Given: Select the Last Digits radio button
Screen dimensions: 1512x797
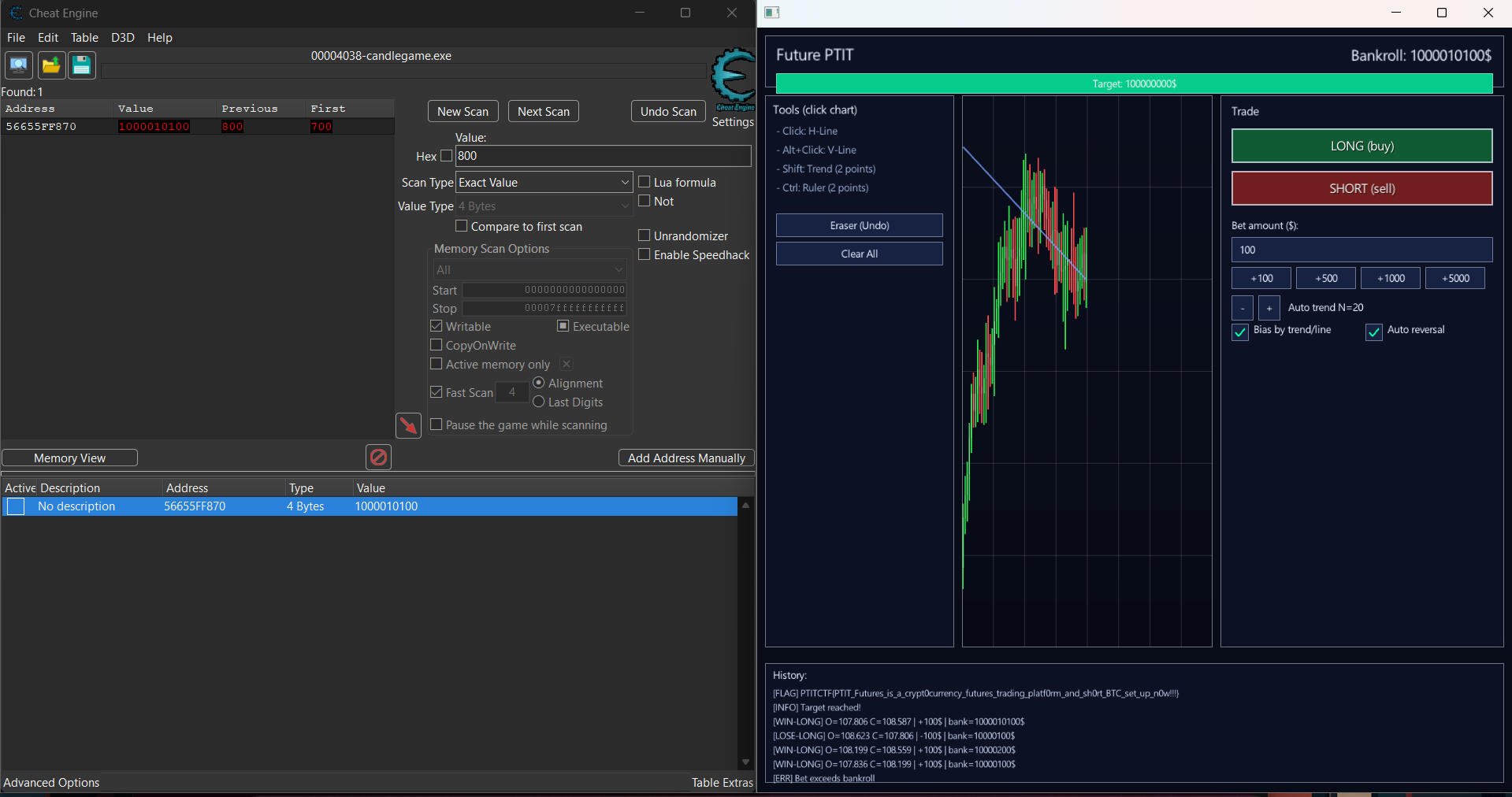Looking at the screenshot, I should (x=539, y=402).
